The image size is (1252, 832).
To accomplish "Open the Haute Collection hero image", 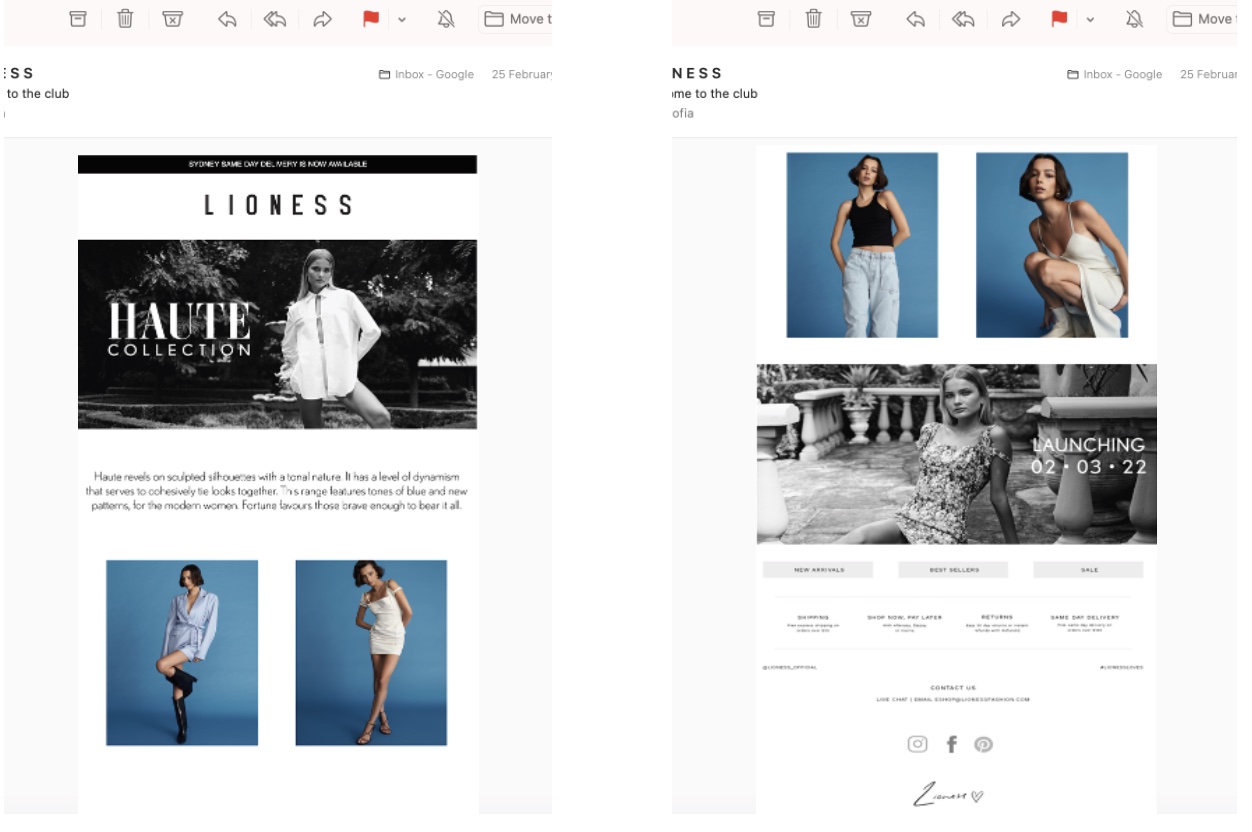I will (277, 334).
